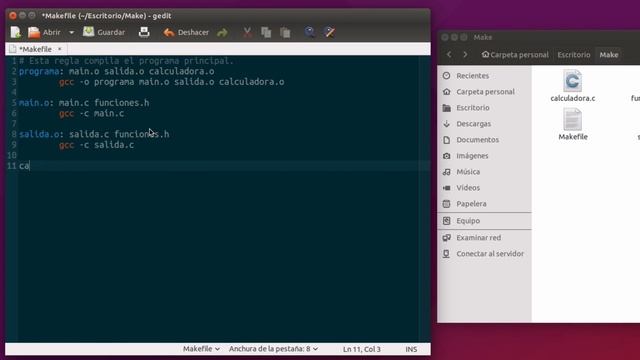Open search with the magnifier icon

point(309,32)
